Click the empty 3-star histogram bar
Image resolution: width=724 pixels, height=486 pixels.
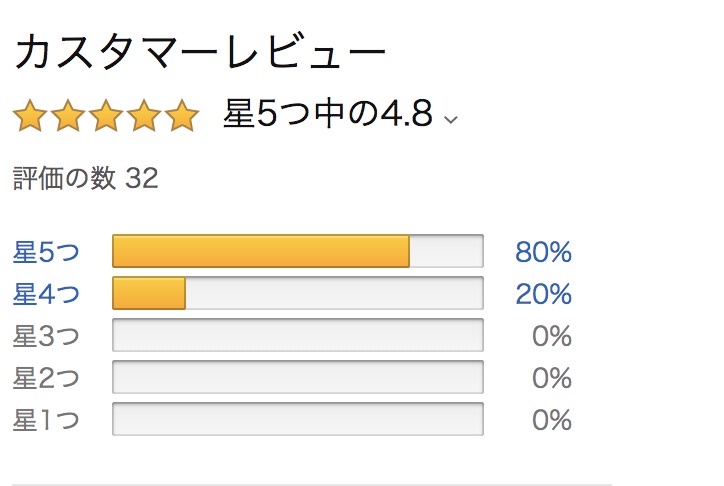[x=298, y=335]
